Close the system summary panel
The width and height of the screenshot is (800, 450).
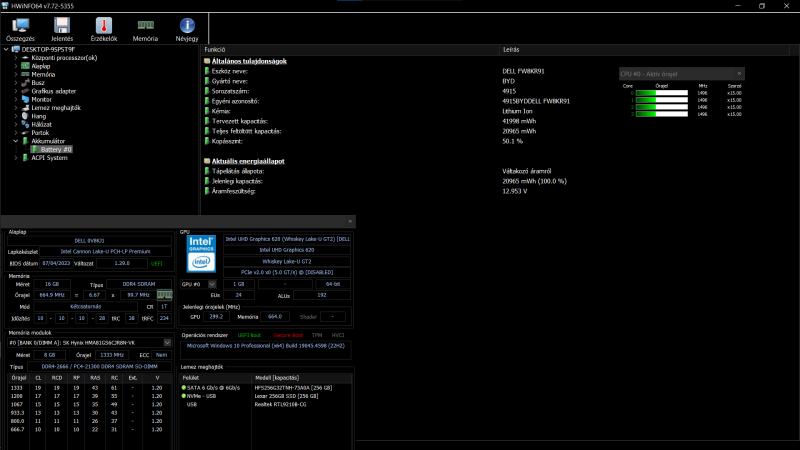tap(350, 221)
